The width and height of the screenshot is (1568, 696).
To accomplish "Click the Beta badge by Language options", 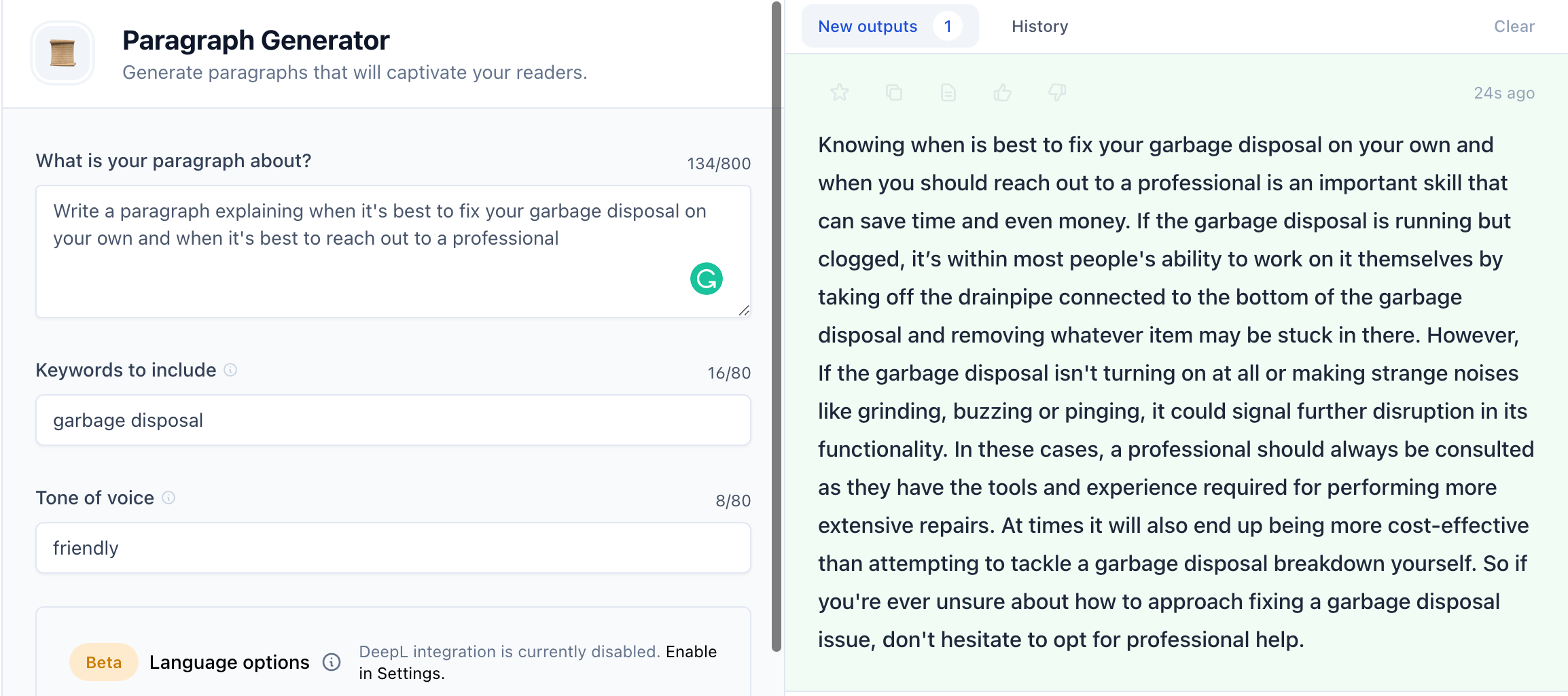I will [x=104, y=662].
